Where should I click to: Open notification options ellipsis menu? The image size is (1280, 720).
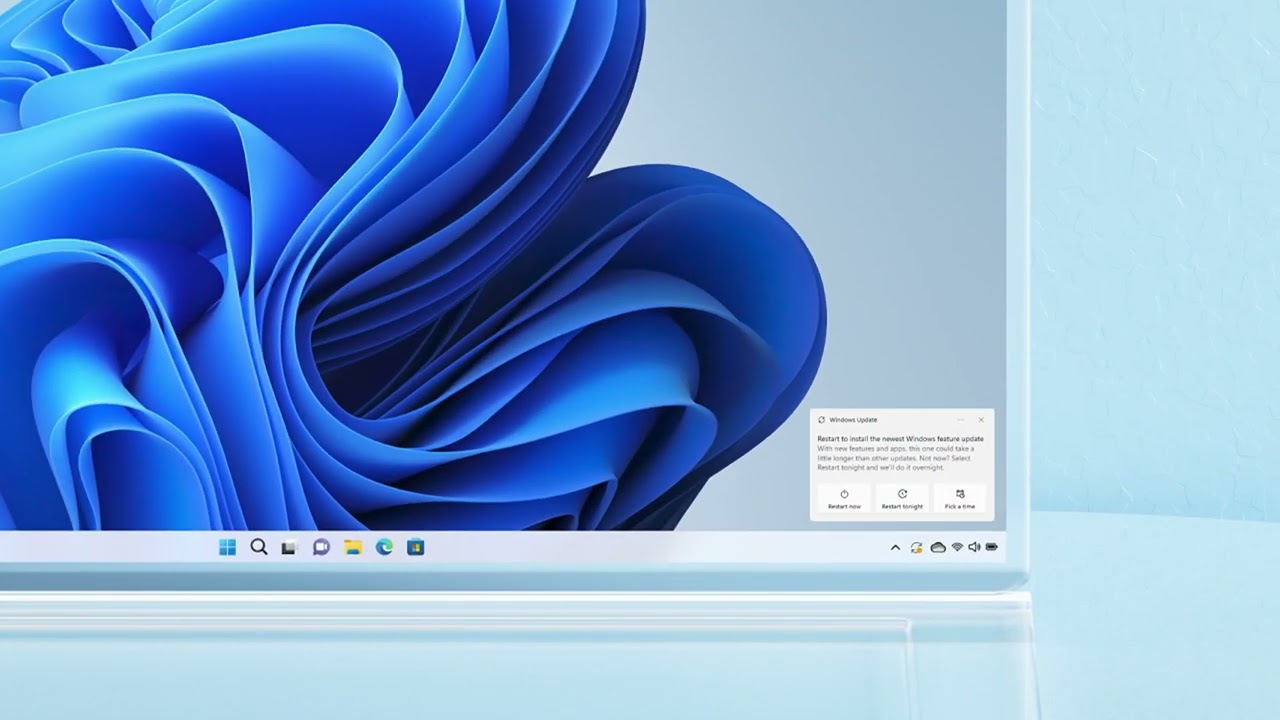(961, 420)
